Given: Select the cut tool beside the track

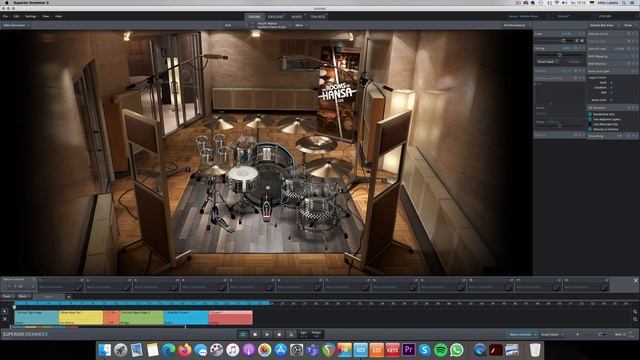Looking at the screenshot, I should [x=4, y=319].
